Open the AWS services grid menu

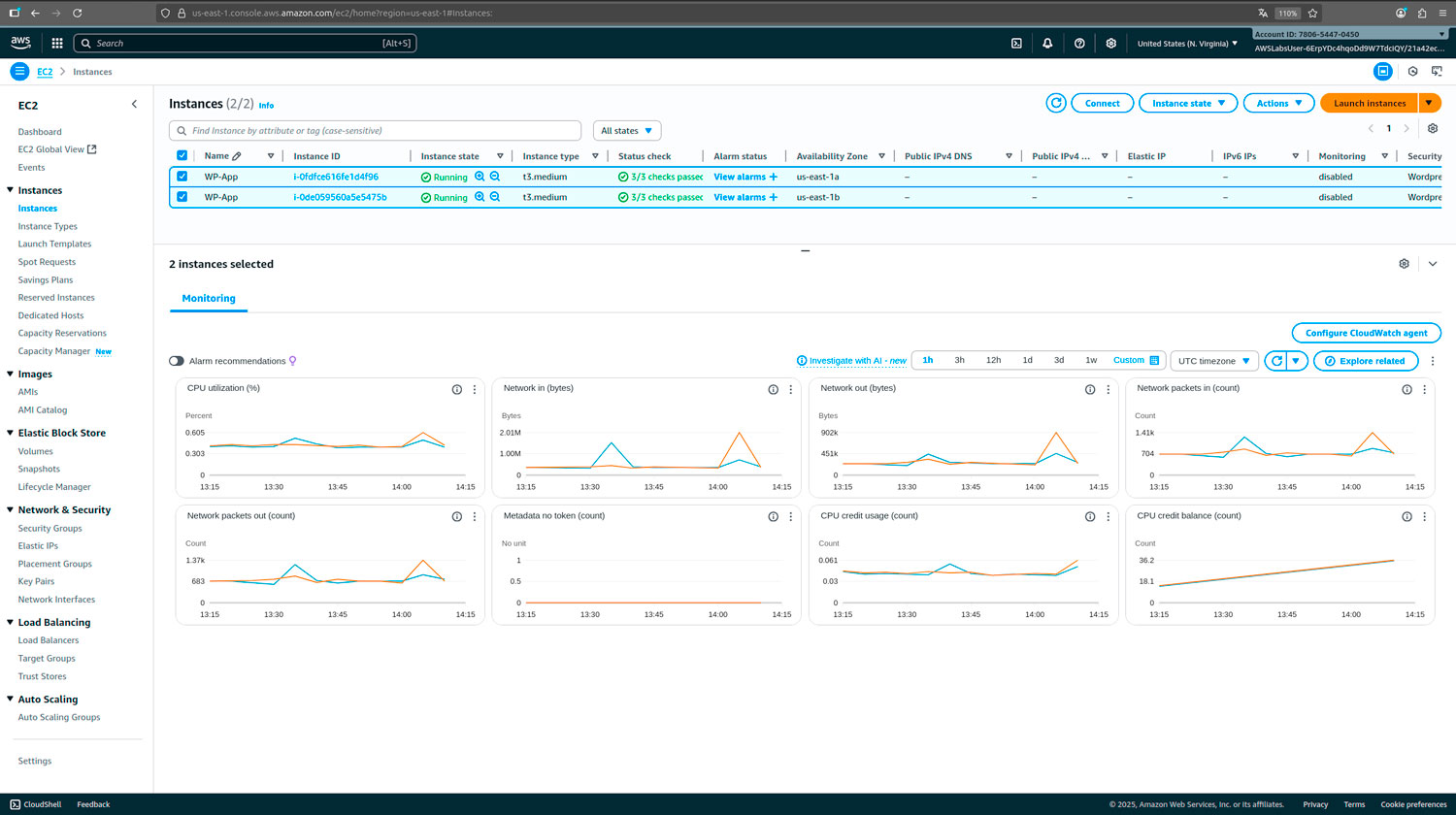(57, 44)
